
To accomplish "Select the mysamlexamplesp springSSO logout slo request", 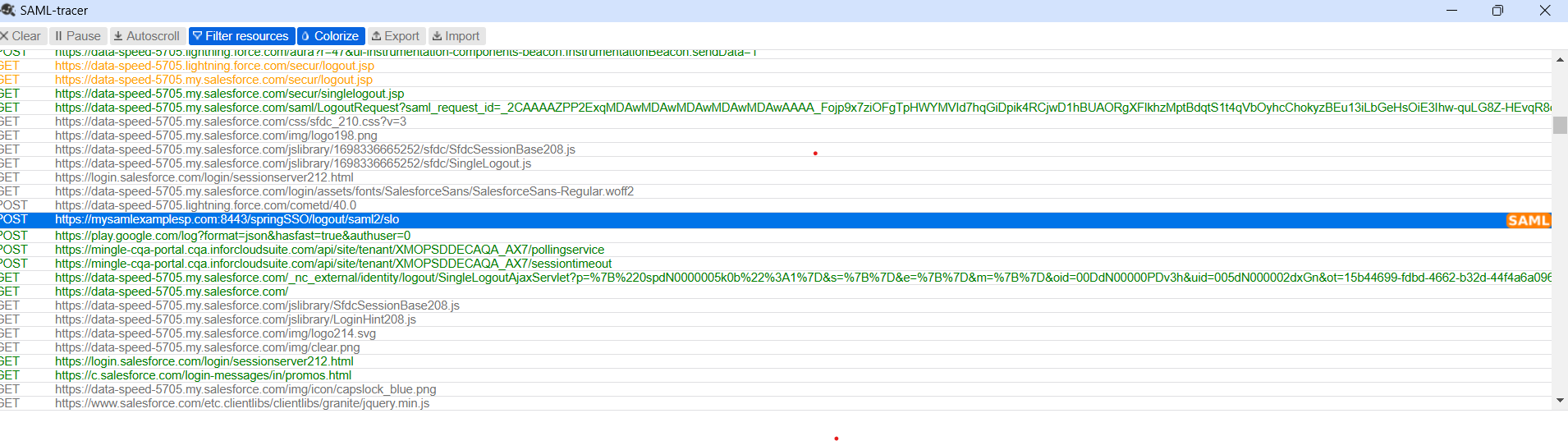I will tap(776, 220).
